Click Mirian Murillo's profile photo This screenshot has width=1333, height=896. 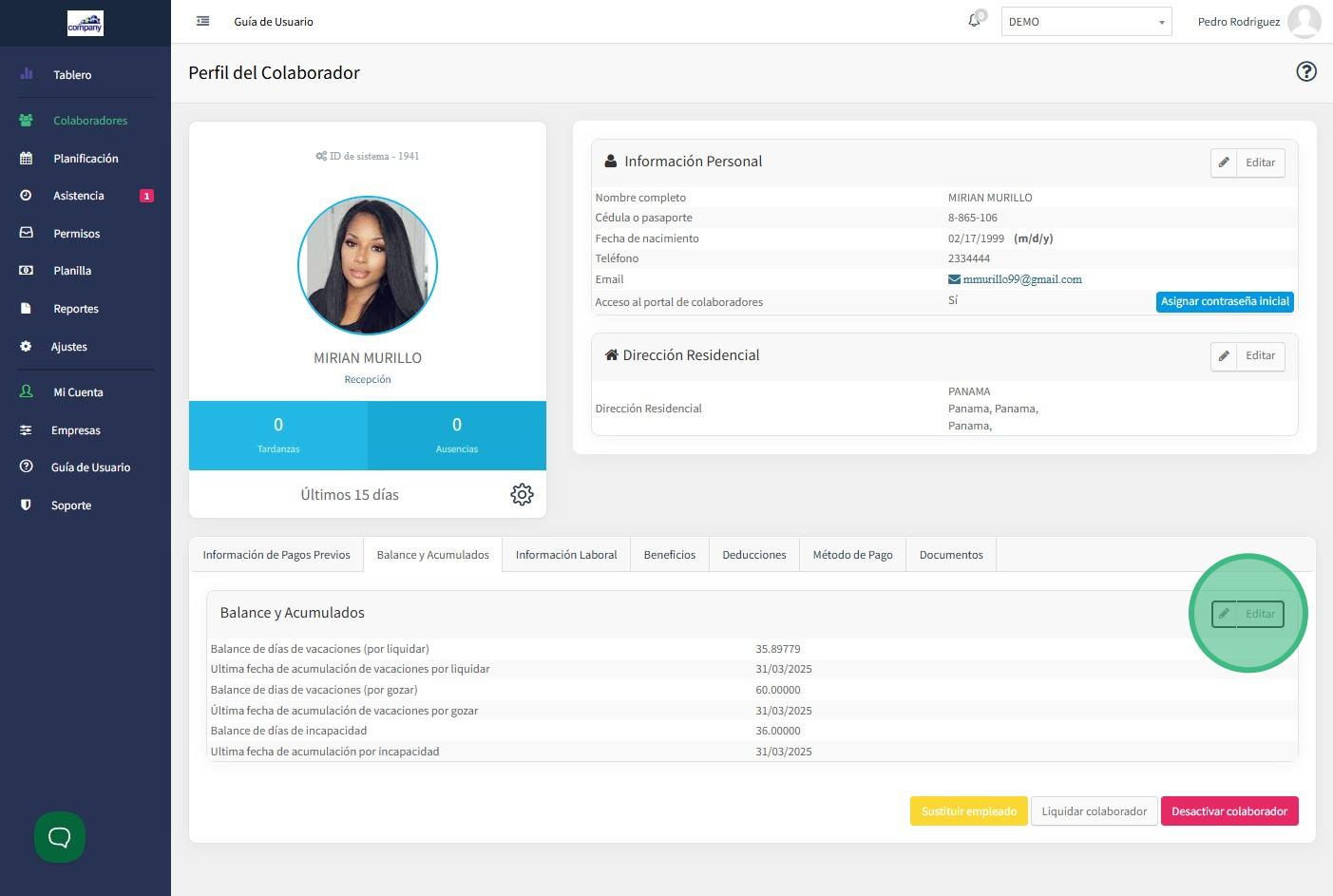(368, 266)
